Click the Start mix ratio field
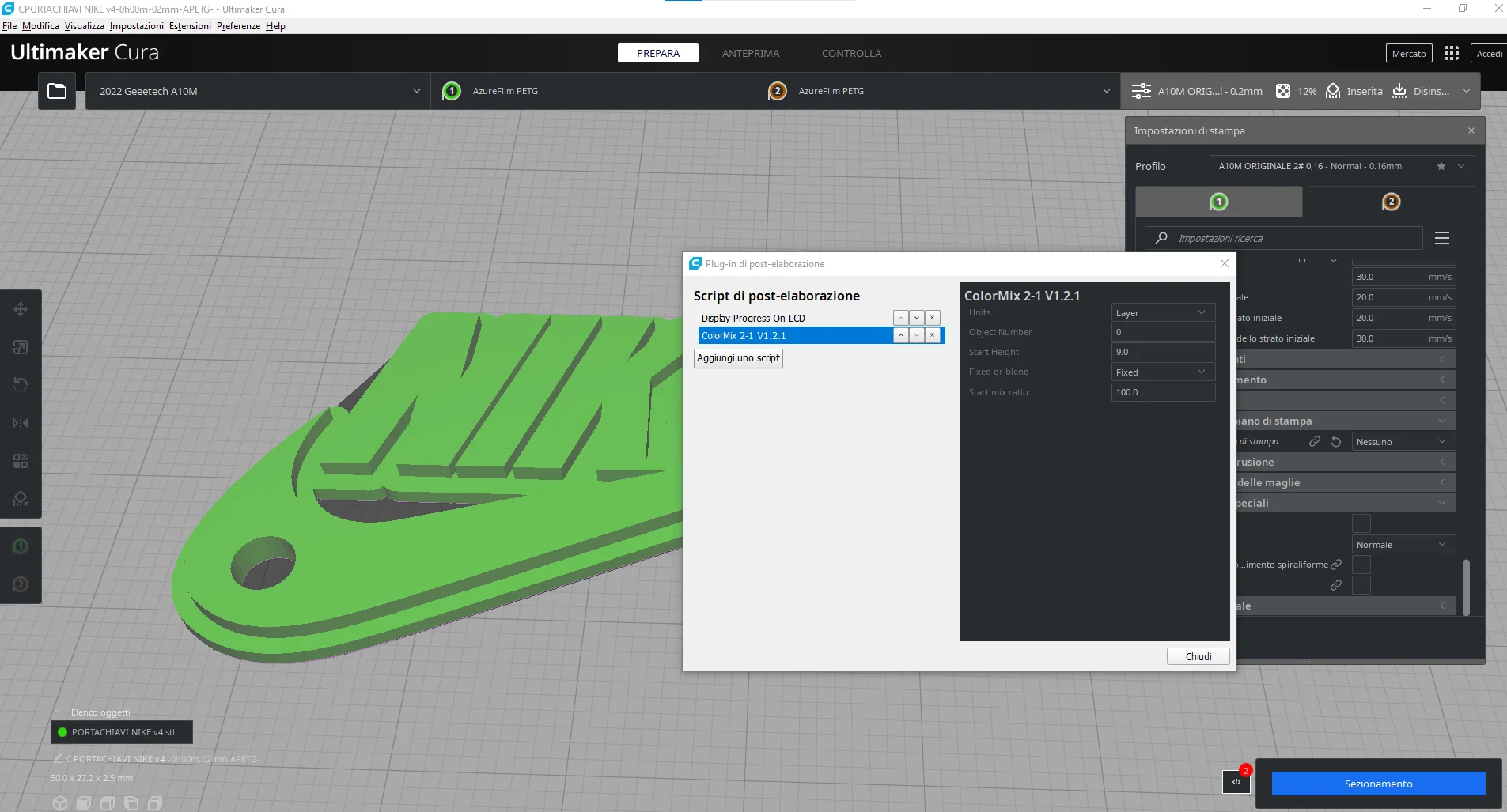 pyautogui.click(x=1163, y=392)
